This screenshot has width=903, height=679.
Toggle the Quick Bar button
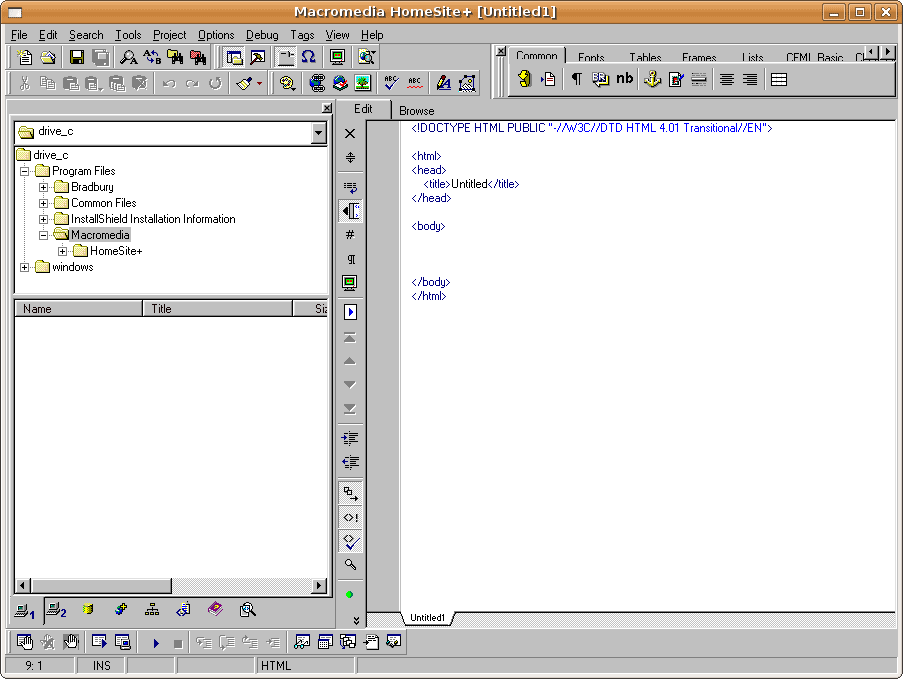point(286,57)
